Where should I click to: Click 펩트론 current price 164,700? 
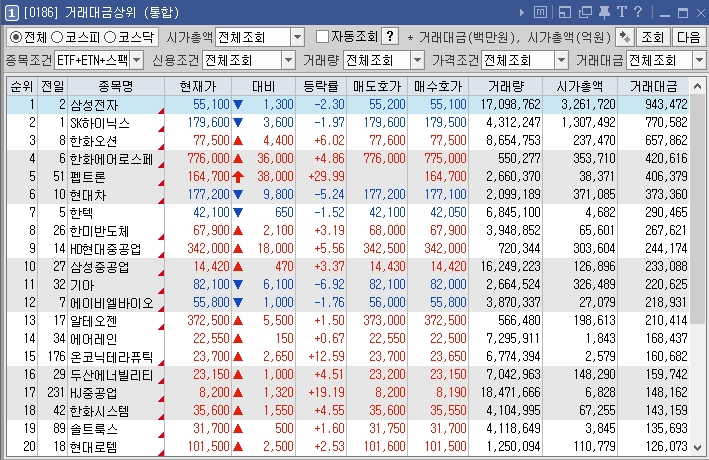(x=208, y=176)
